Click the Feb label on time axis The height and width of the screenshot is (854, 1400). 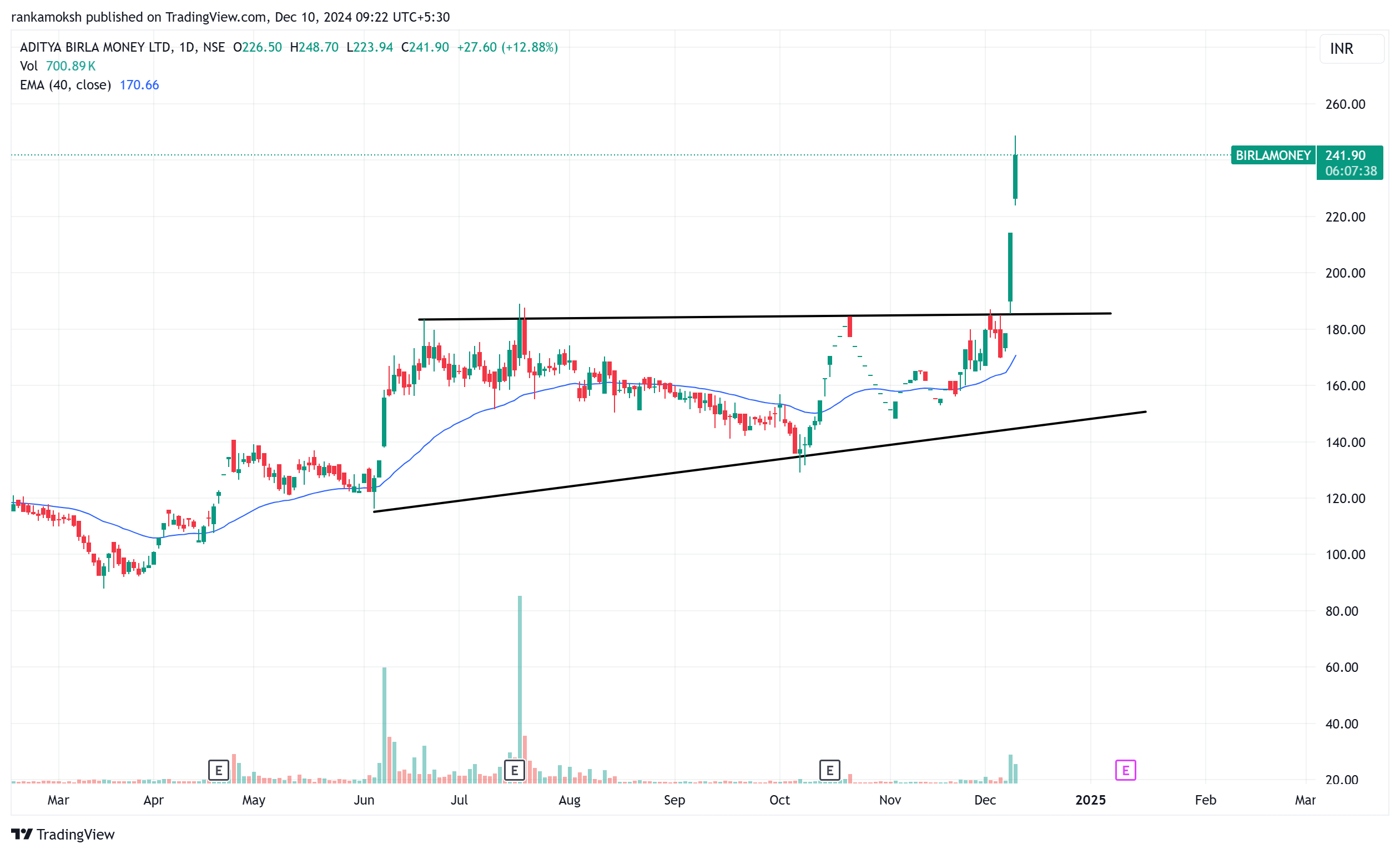click(x=1205, y=800)
